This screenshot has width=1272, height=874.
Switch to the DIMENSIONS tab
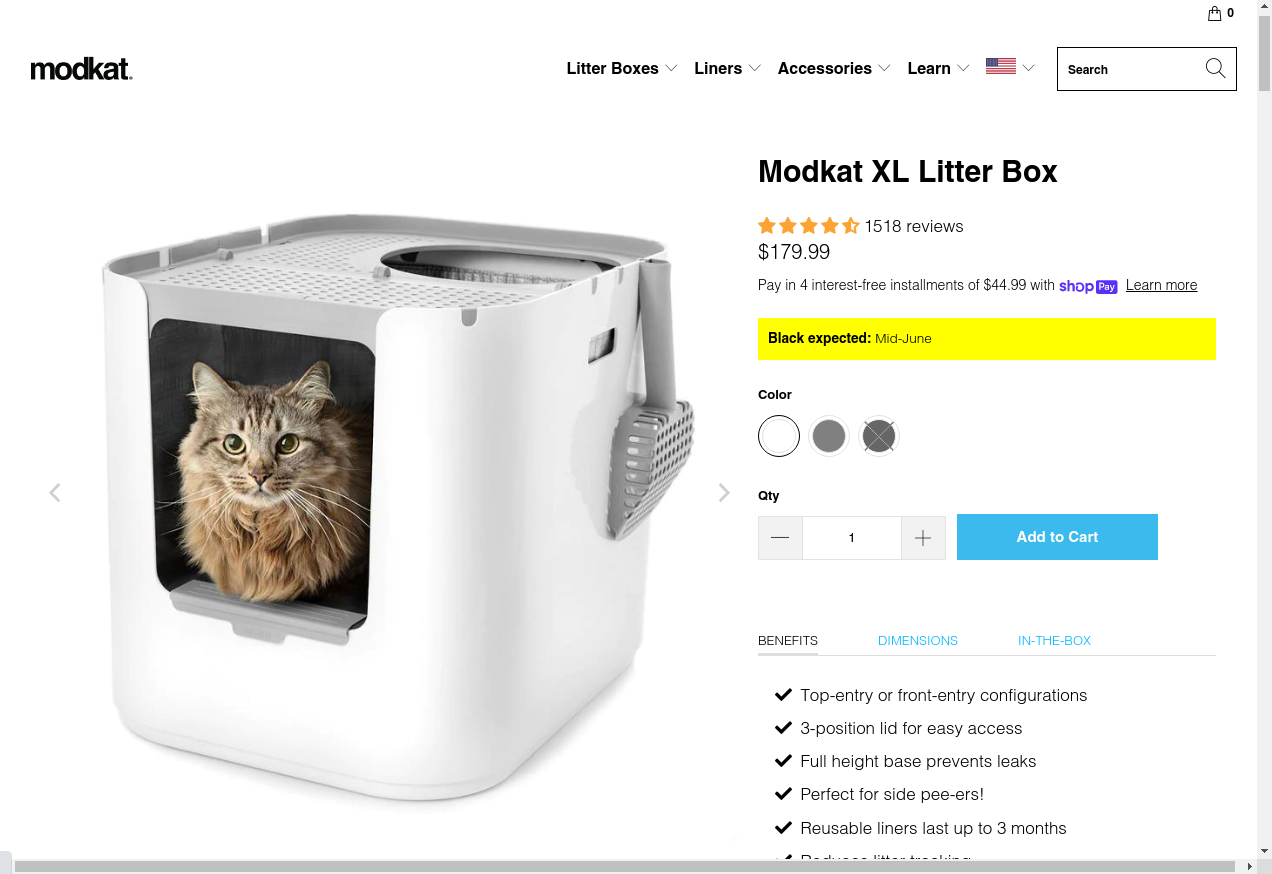pyautogui.click(x=918, y=641)
